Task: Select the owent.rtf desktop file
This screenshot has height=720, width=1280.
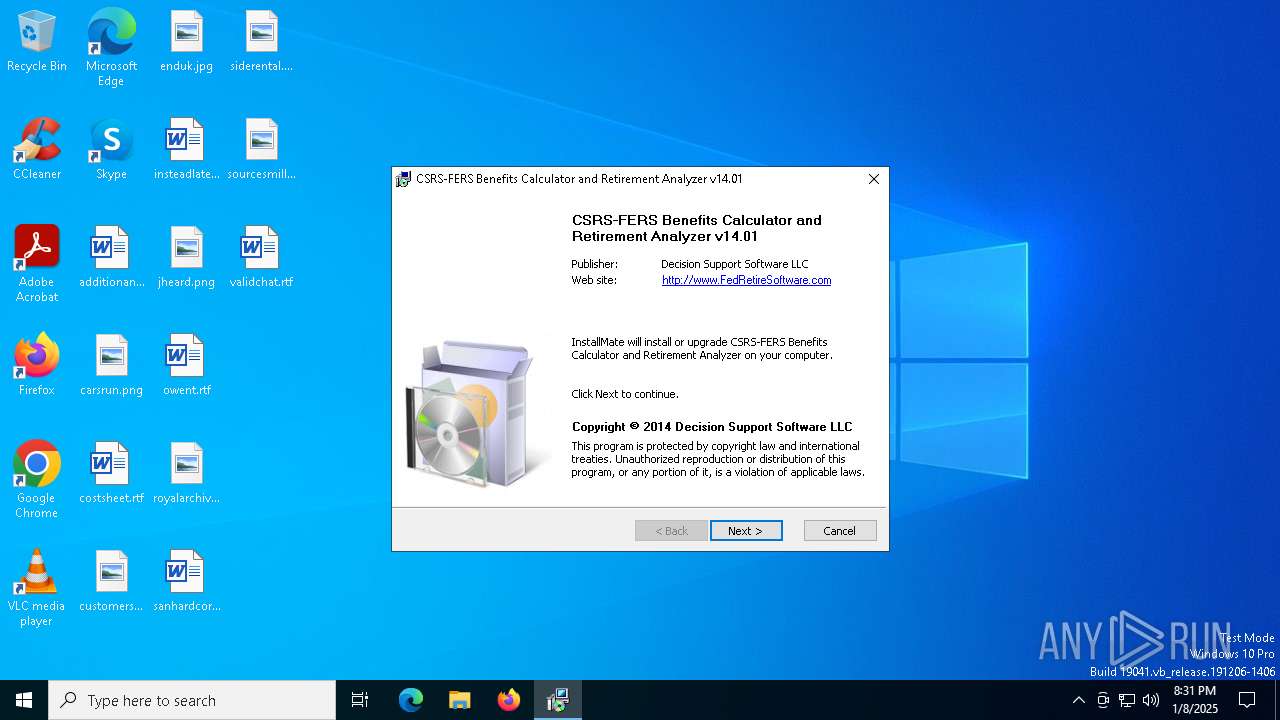Action: click(x=186, y=366)
